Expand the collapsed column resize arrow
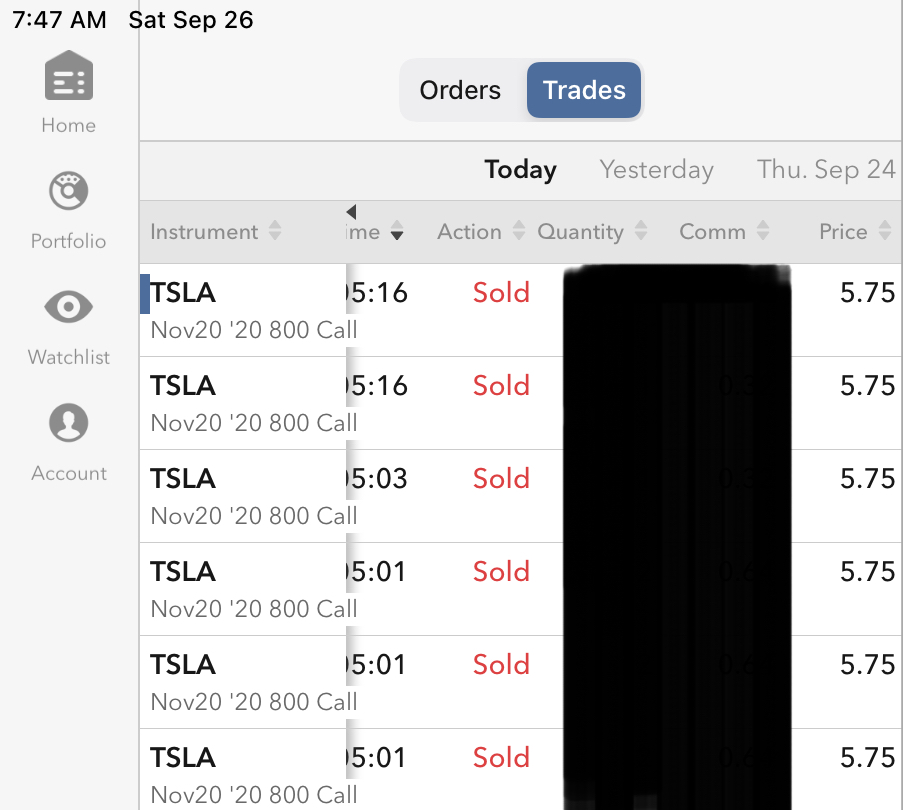The width and height of the screenshot is (903, 810). point(351,211)
